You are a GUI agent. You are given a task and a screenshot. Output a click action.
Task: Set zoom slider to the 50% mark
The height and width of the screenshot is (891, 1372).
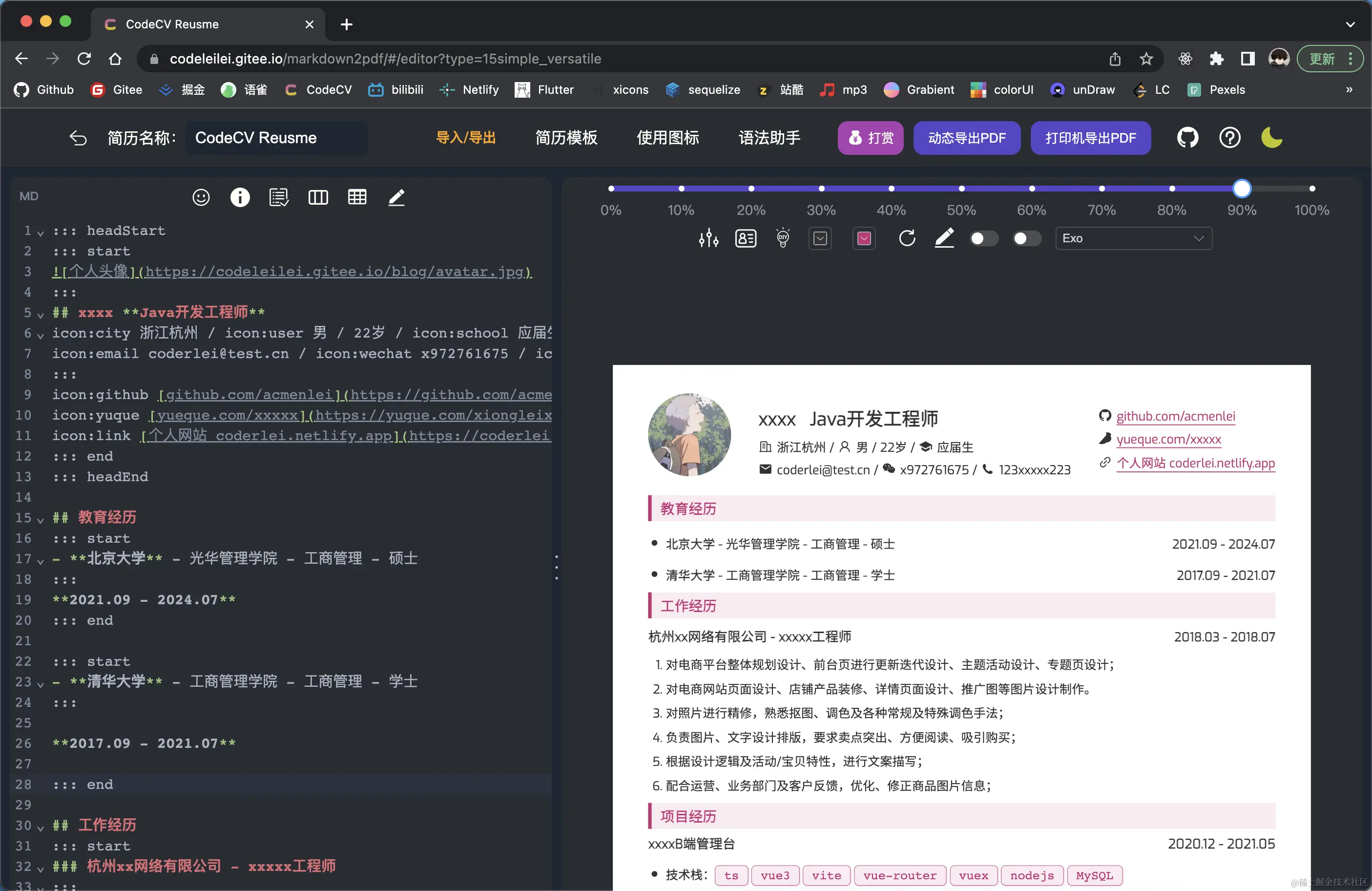pyautogui.click(x=961, y=189)
